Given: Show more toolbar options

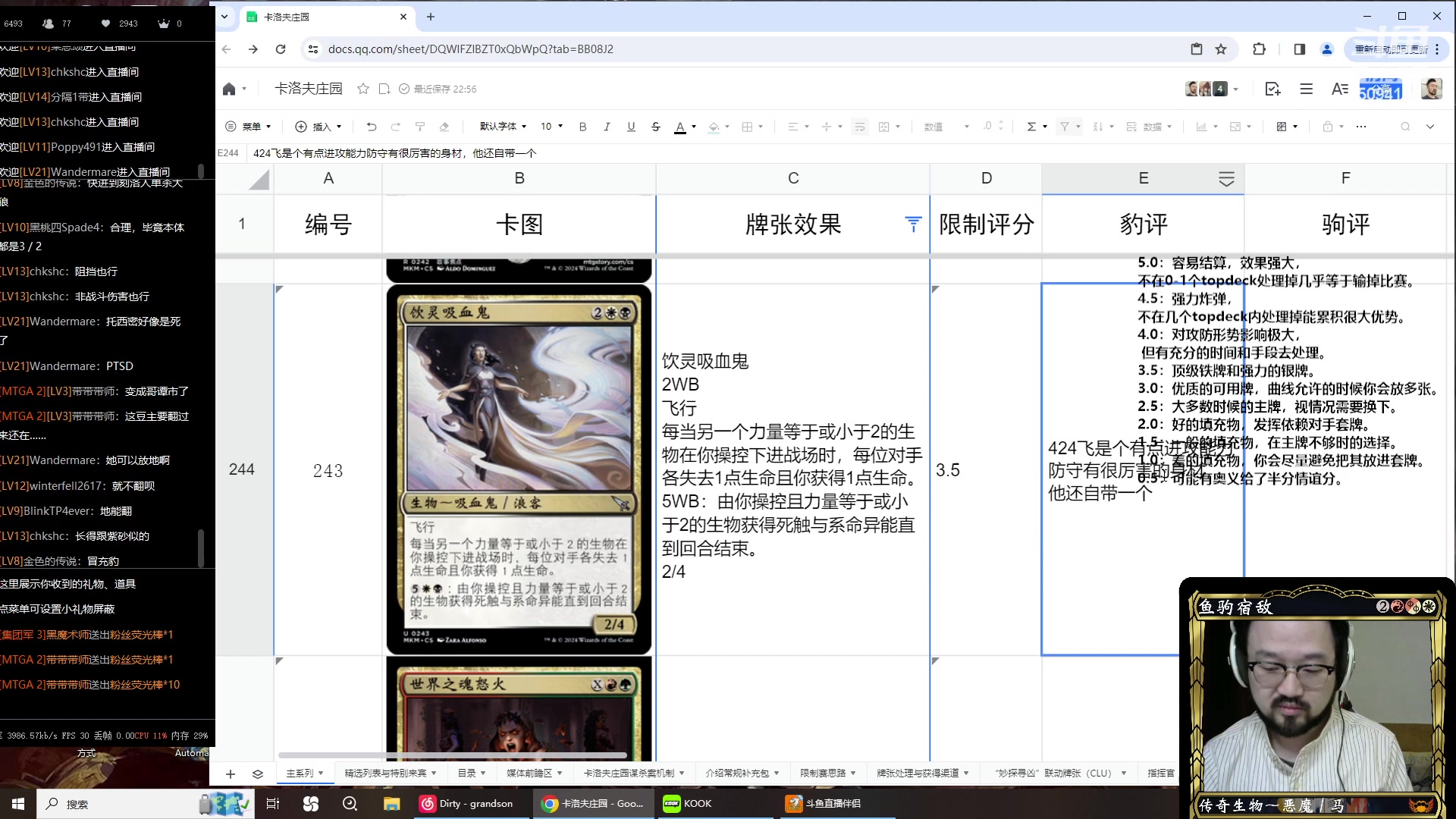Looking at the screenshot, I should [1361, 127].
